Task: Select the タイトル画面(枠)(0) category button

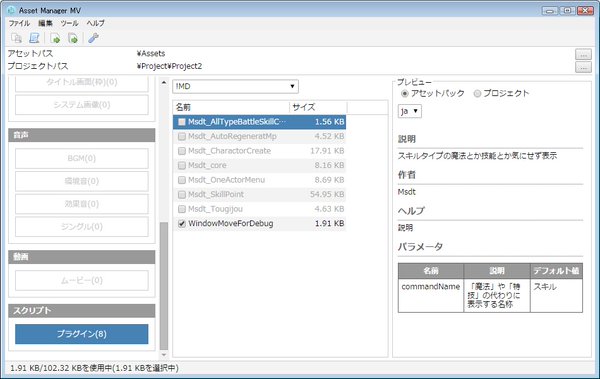Action: (x=82, y=83)
